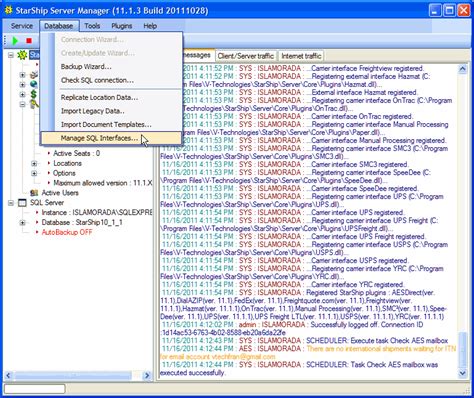The width and height of the screenshot is (474, 398).
Task: Click the toolbar grip handle
Action: (x=5, y=41)
